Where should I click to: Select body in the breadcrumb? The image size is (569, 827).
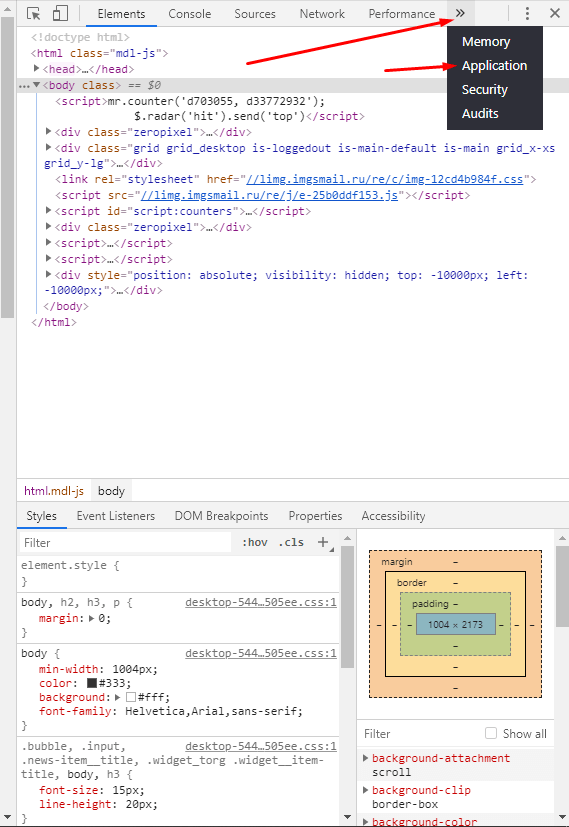111,491
